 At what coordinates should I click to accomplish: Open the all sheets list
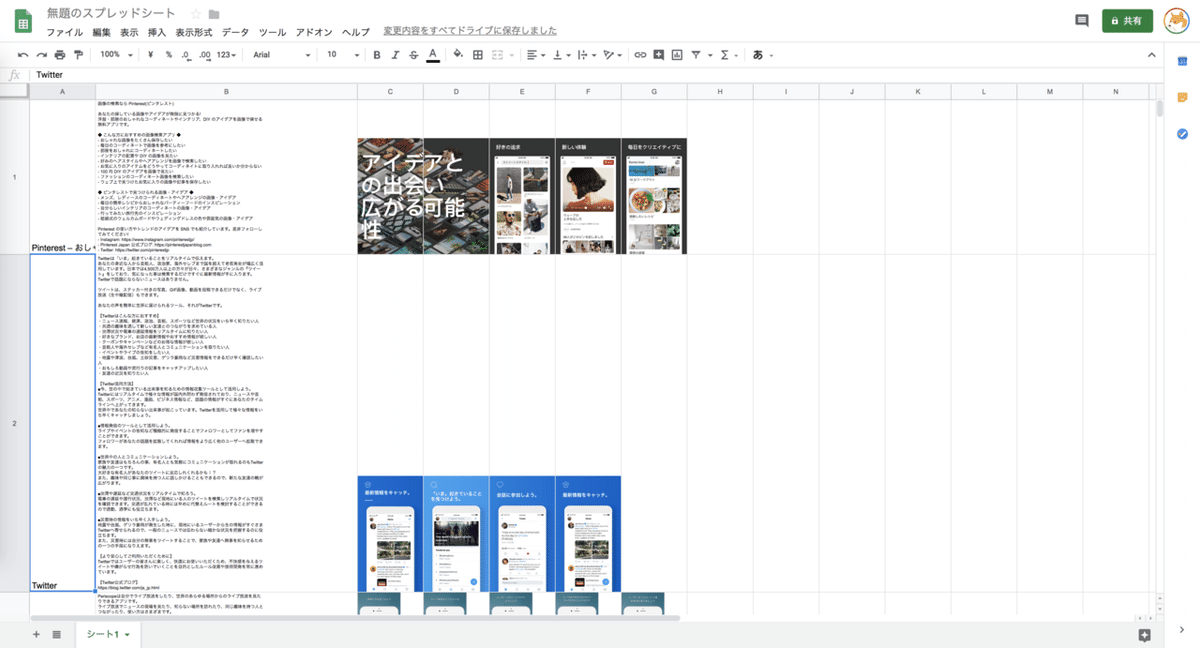coord(56,634)
